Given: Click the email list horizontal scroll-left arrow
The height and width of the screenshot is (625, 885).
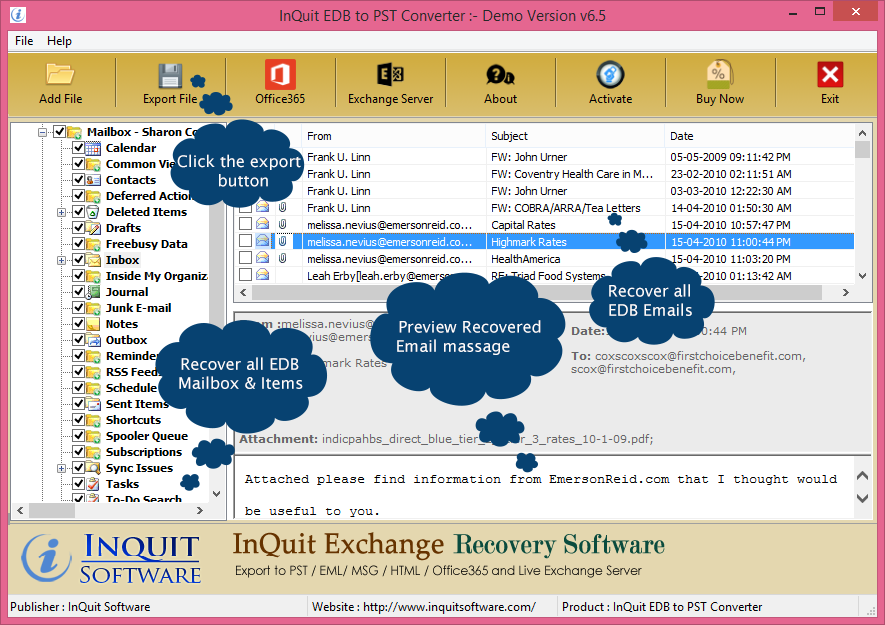Looking at the screenshot, I should 243,292.
